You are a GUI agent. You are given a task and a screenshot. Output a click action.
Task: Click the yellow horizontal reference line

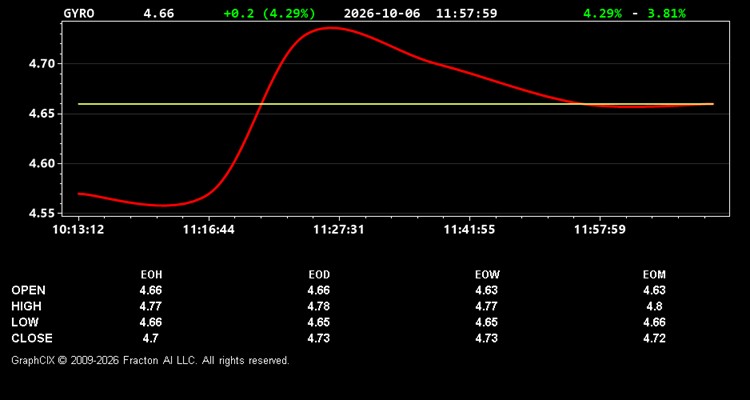click(396, 104)
